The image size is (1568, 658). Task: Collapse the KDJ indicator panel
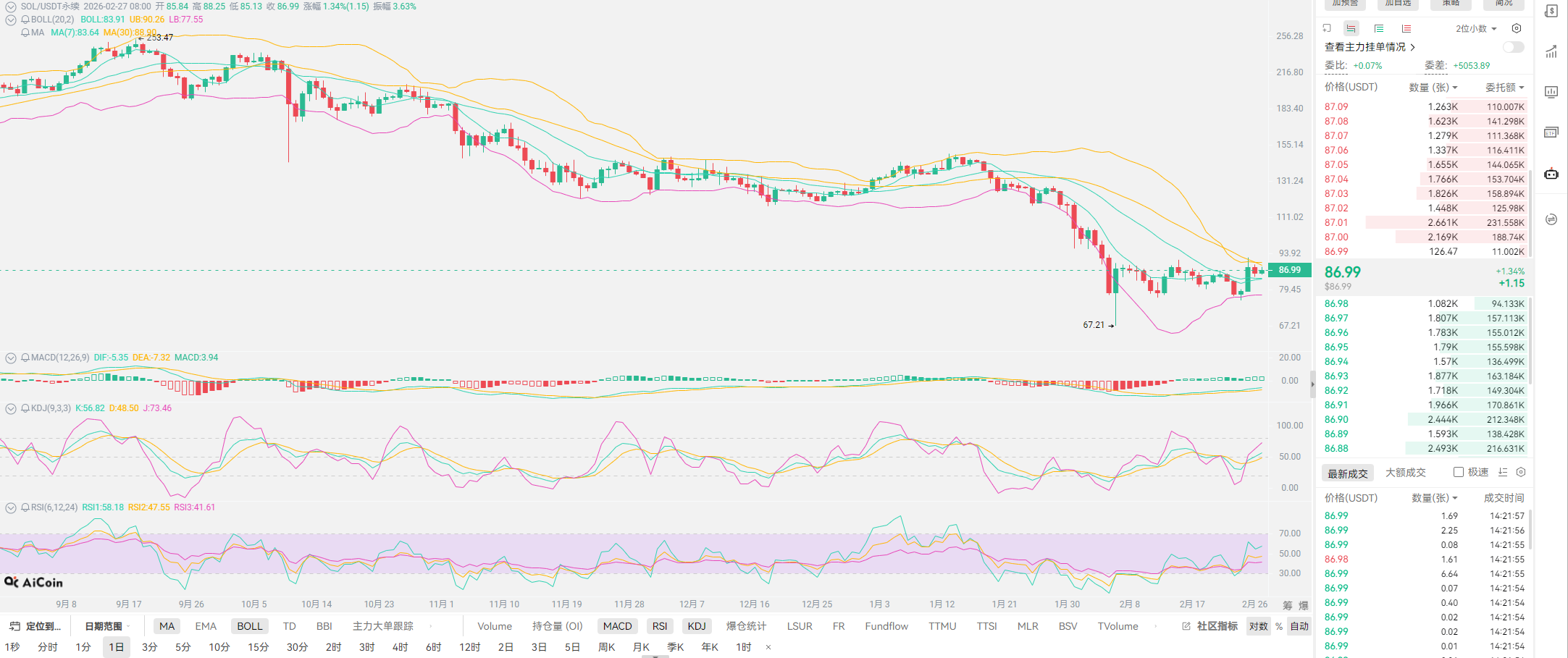[11, 408]
